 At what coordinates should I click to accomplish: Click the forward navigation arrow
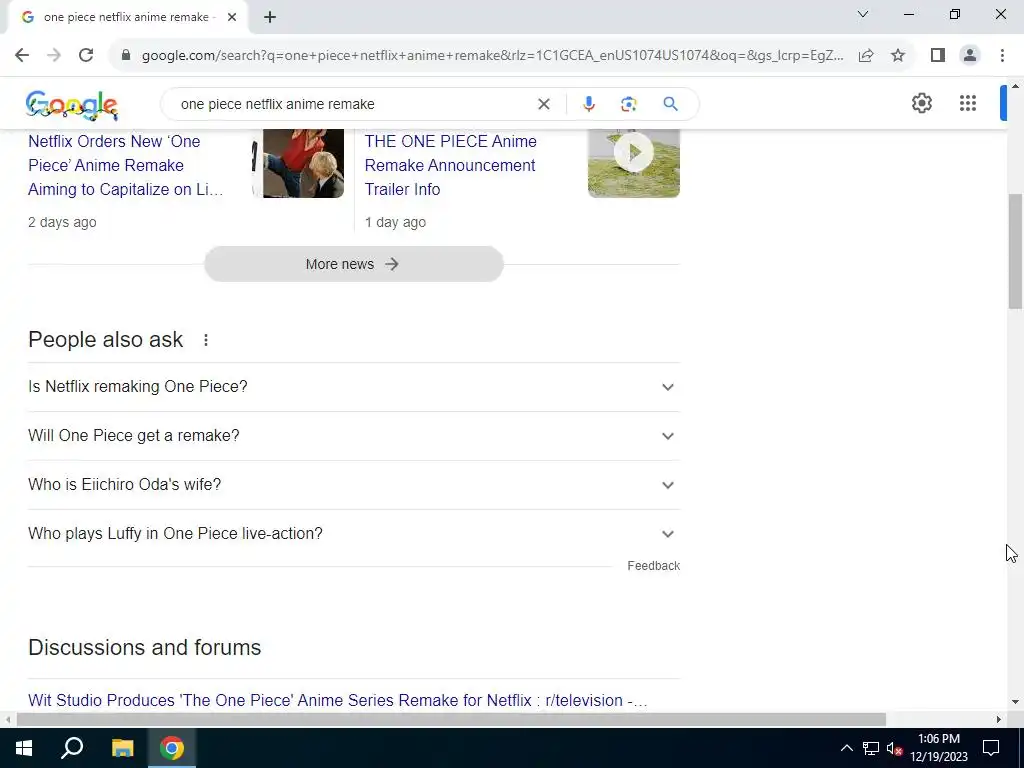pos(54,56)
